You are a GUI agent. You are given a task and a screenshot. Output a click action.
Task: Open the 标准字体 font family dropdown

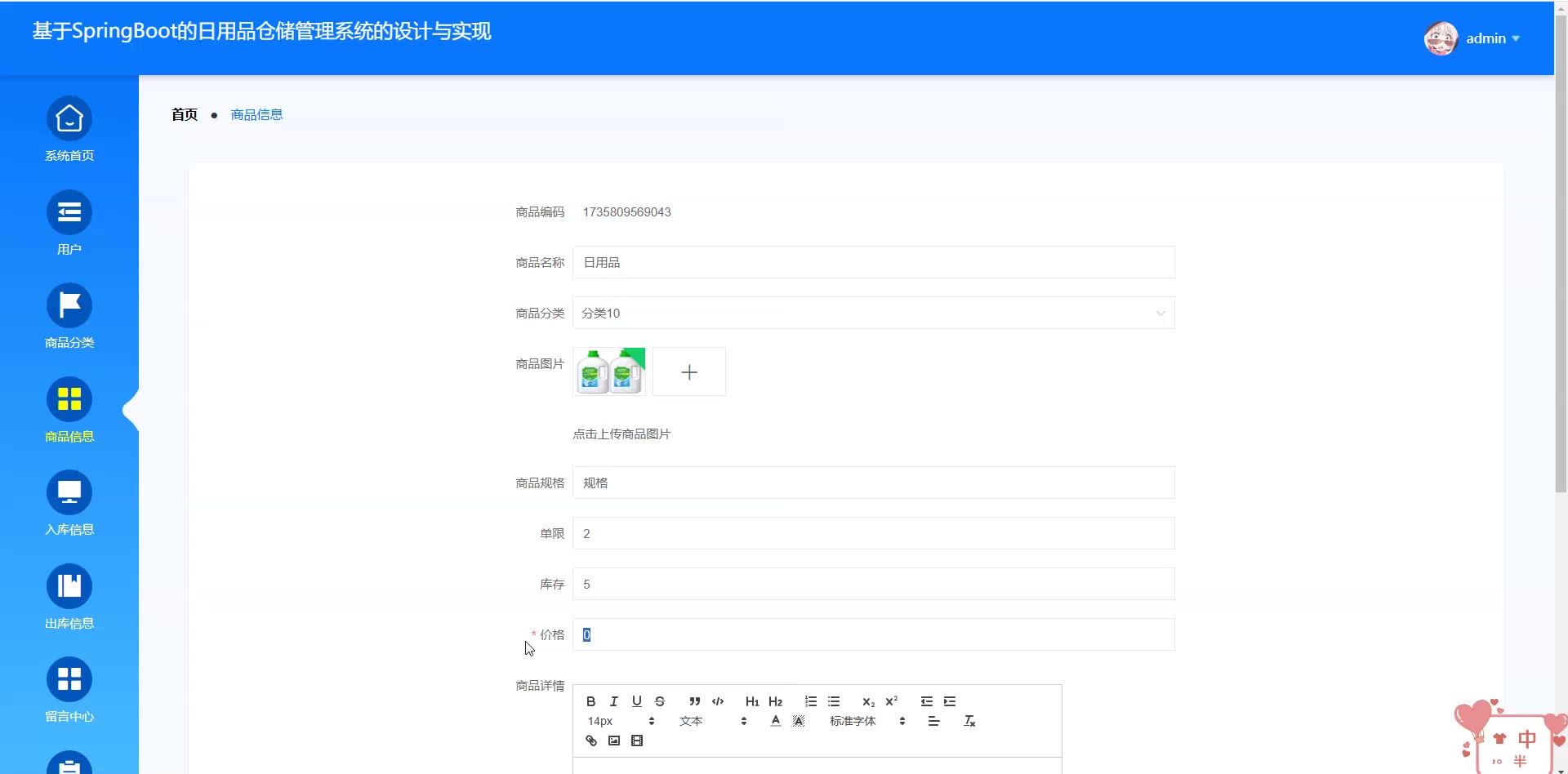click(867, 721)
